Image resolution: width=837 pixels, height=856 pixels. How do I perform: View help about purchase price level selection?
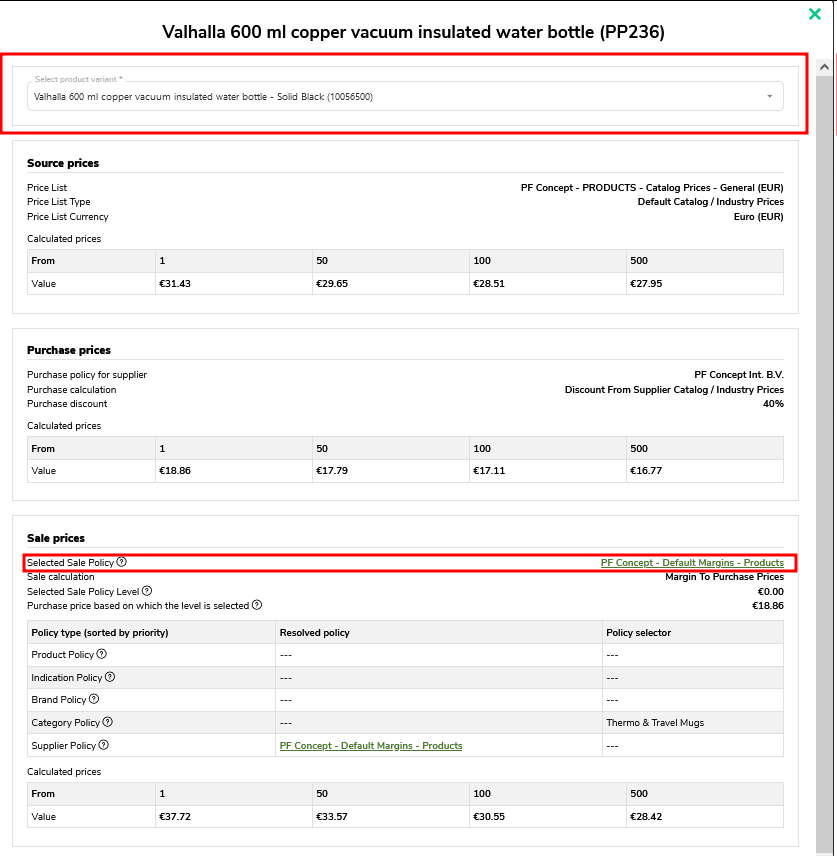[x=258, y=605]
